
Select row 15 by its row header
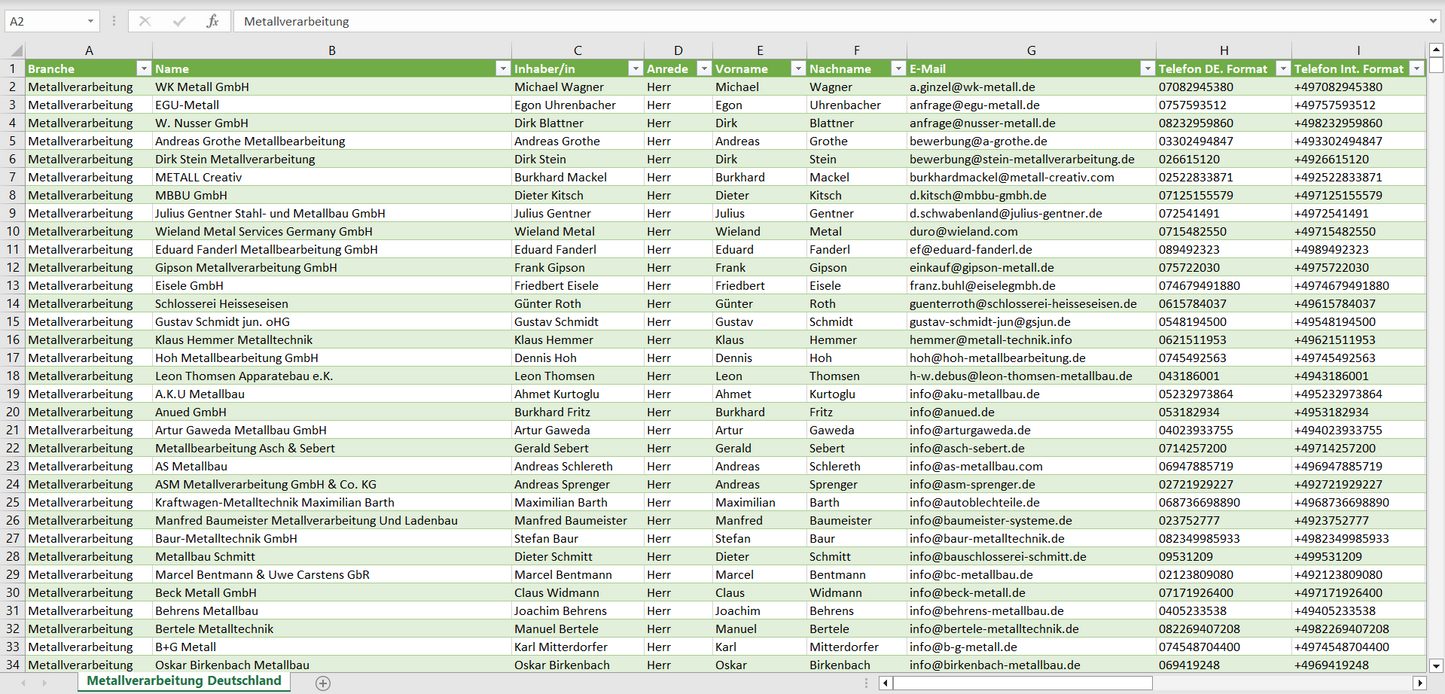point(13,322)
